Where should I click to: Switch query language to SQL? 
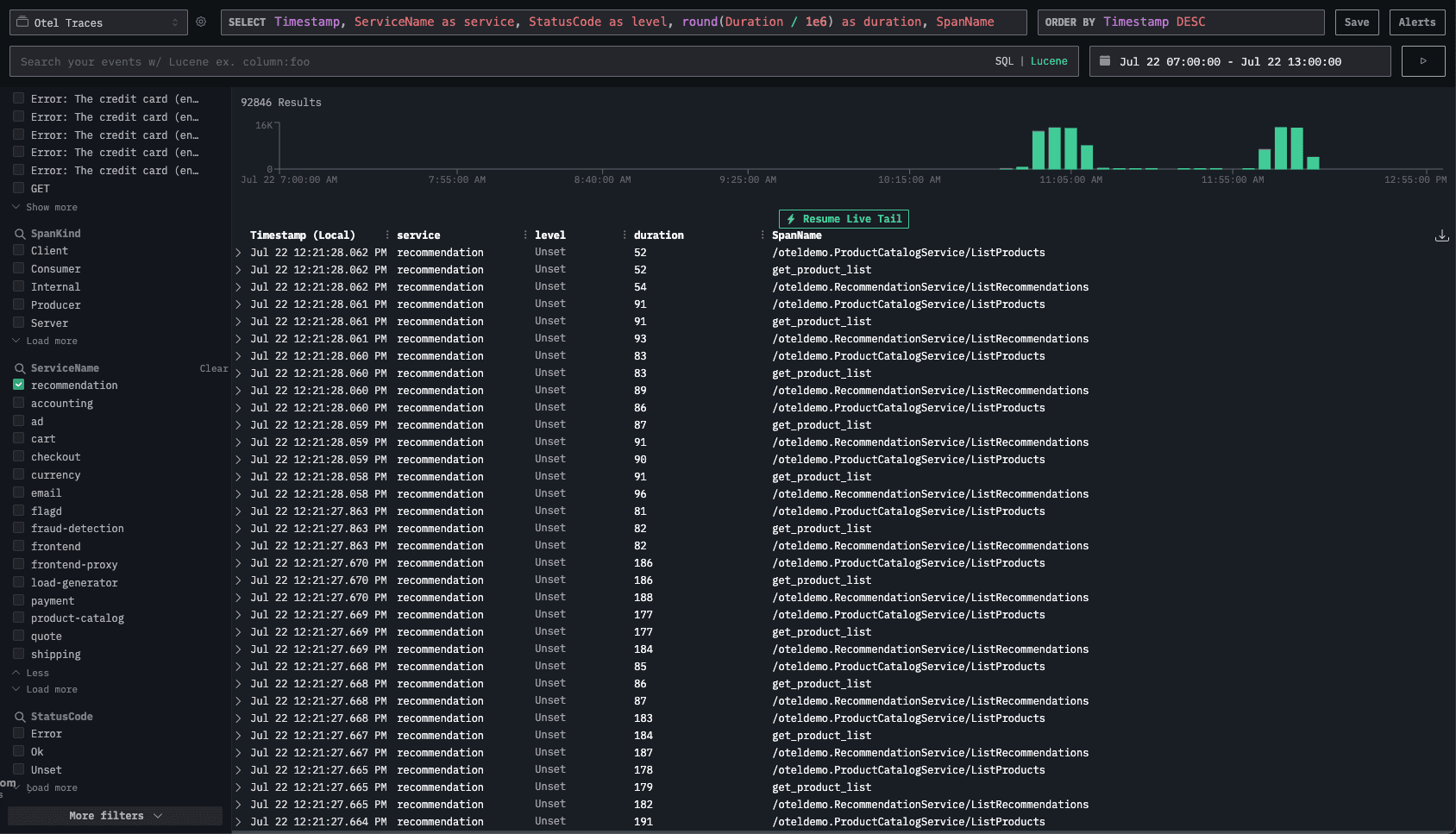point(1004,61)
